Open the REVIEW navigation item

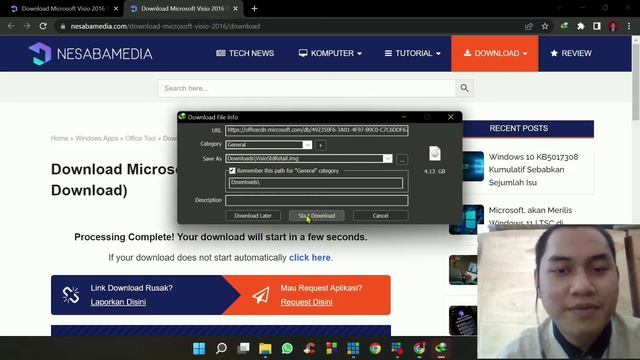tap(571, 53)
